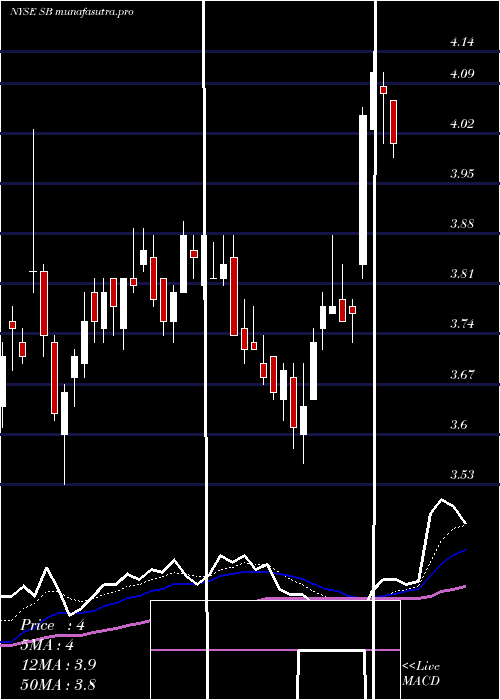This screenshot has height=700, width=500.
Task: Click the 4.14 price axis label
Action: 462,42
